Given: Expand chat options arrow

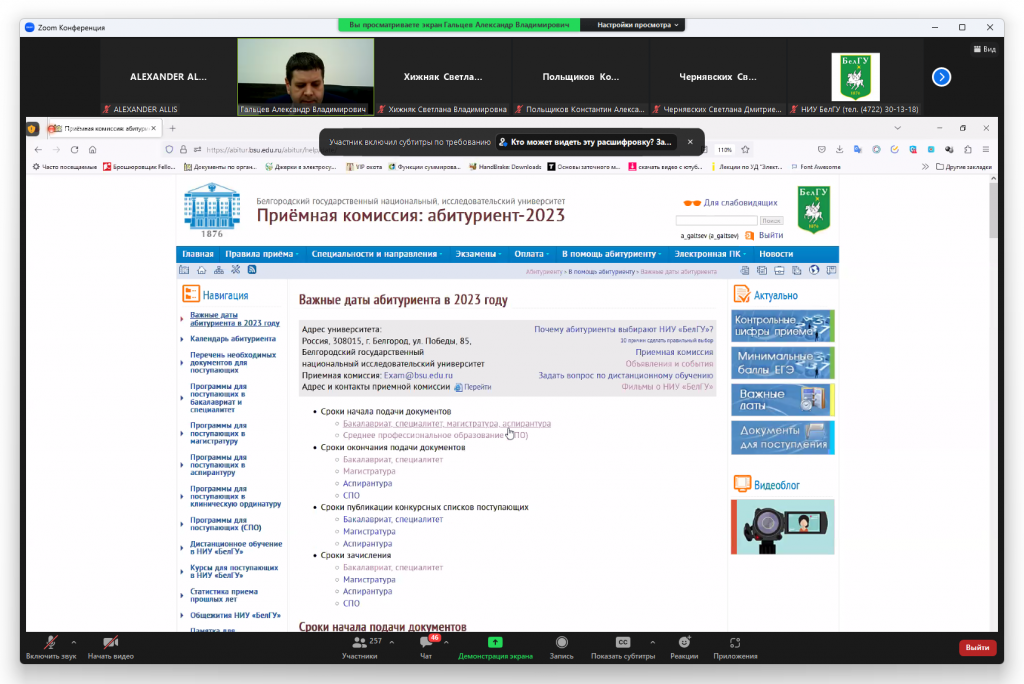Looking at the screenshot, I should tap(446, 642).
